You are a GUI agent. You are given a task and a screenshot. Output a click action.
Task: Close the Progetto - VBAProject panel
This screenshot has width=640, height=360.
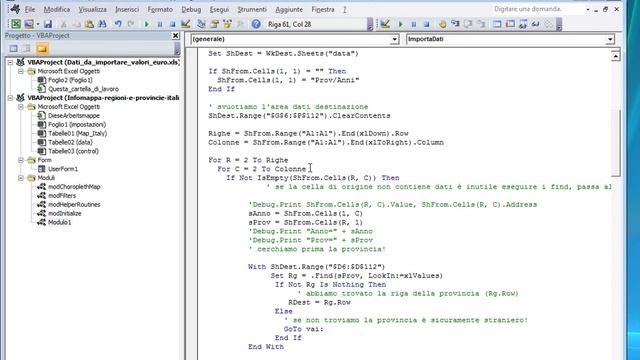176,36
